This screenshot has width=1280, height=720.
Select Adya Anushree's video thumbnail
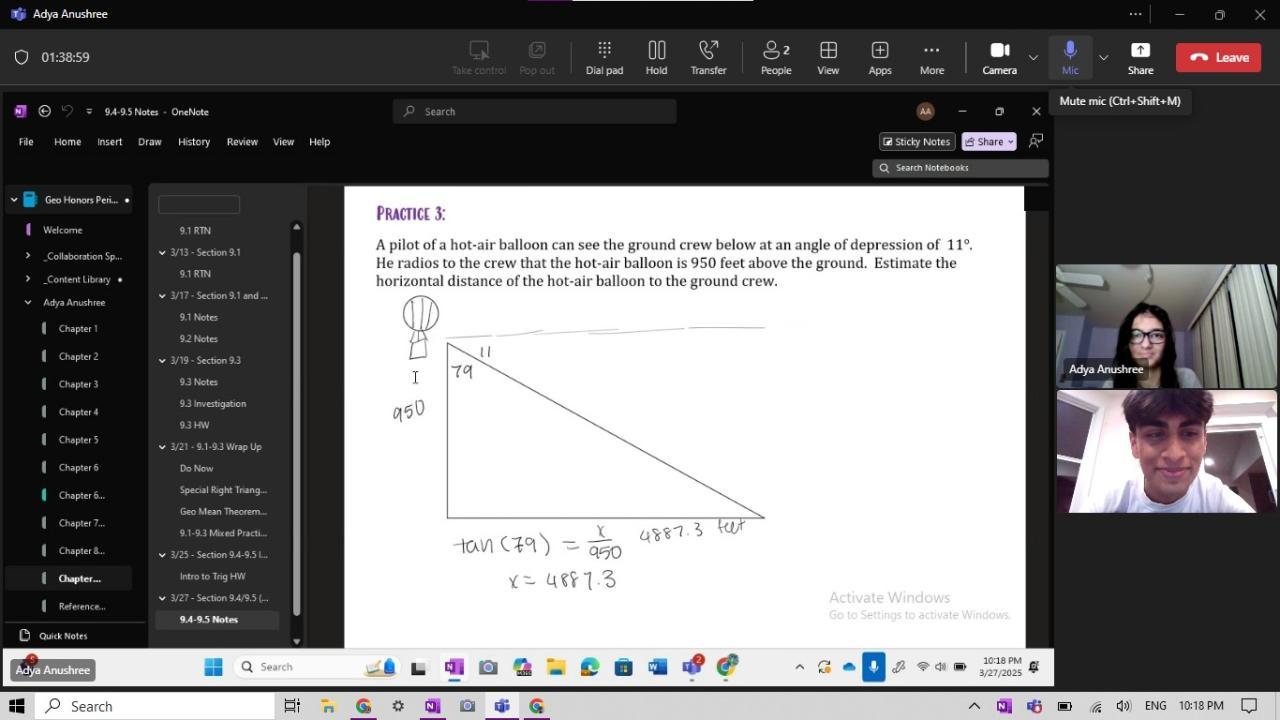1166,326
